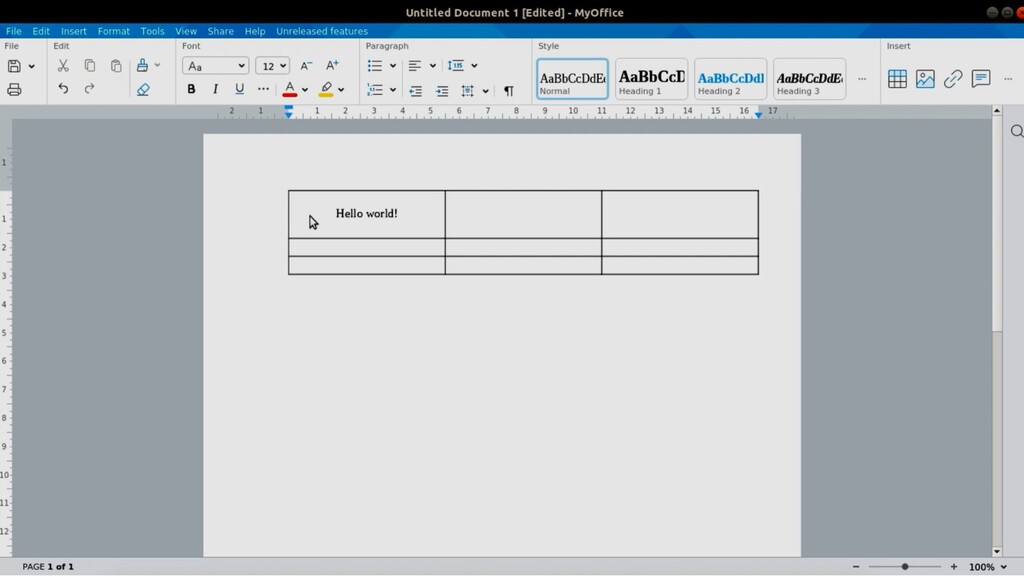Open the font family combo box

click(215, 66)
